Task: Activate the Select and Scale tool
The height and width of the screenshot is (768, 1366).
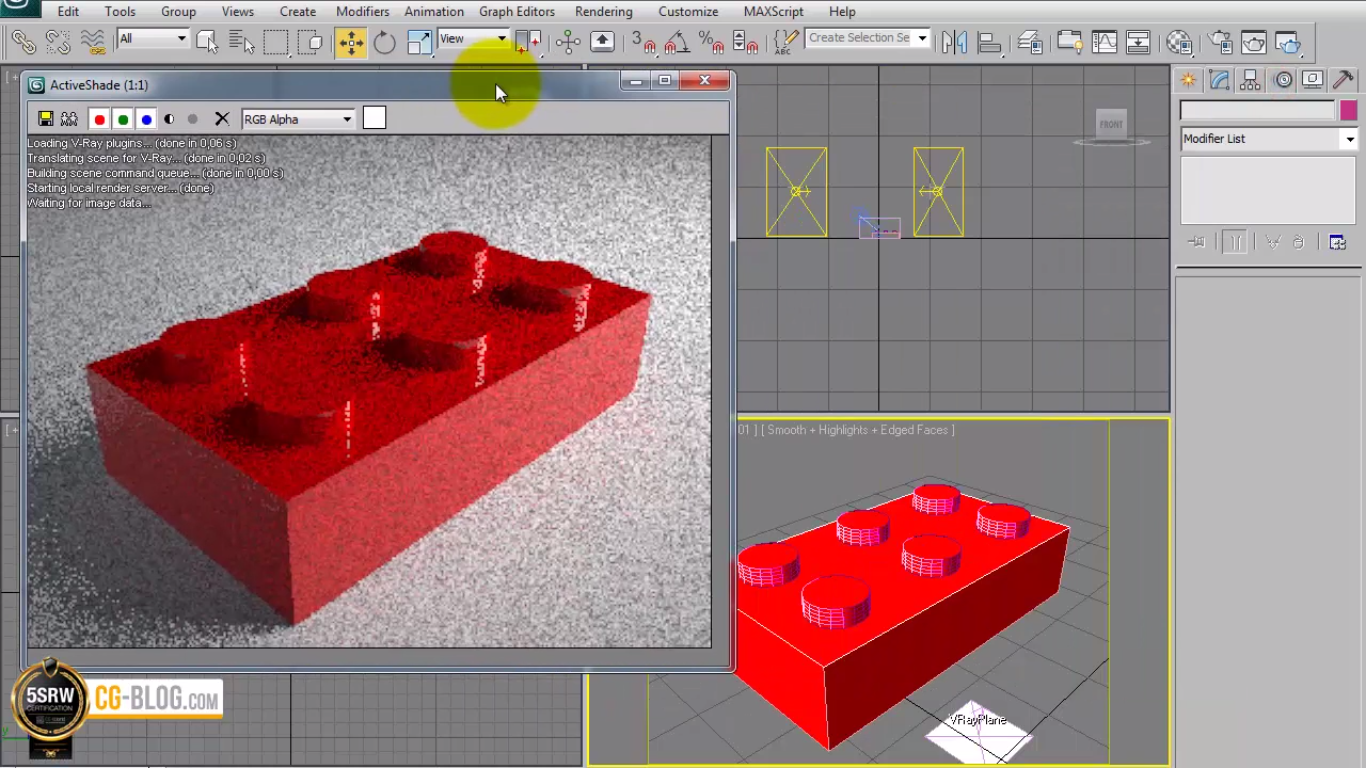Action: 419,42
